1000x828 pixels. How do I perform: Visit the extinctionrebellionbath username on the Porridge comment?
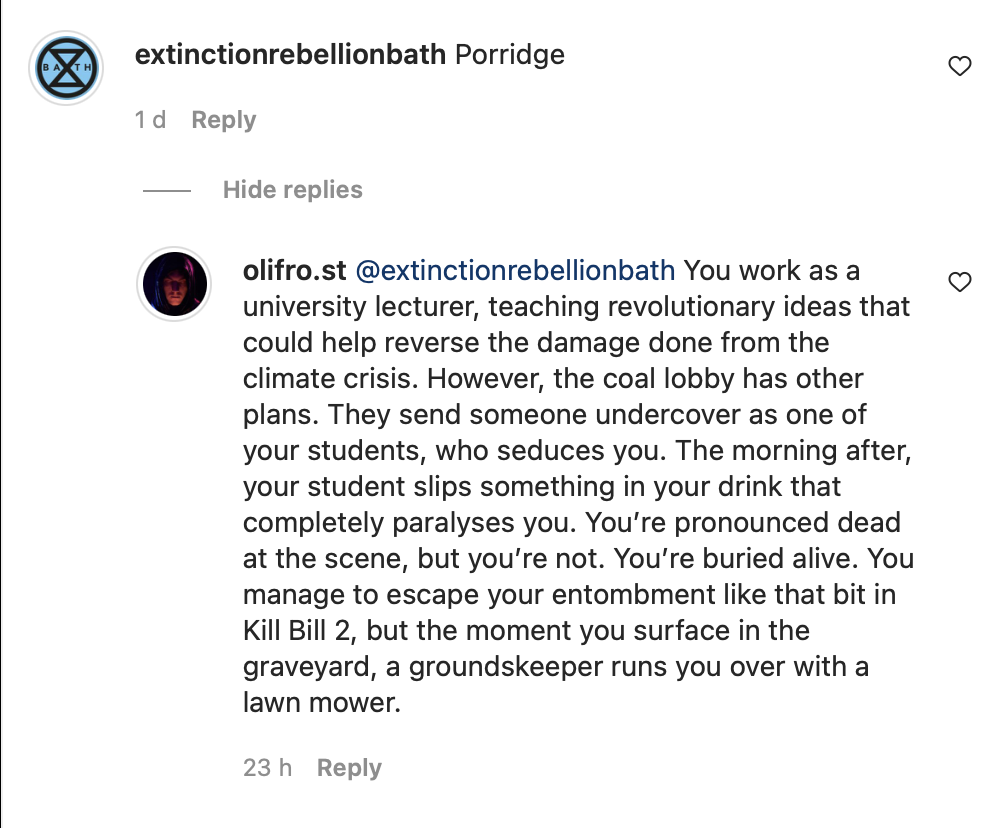pos(290,54)
